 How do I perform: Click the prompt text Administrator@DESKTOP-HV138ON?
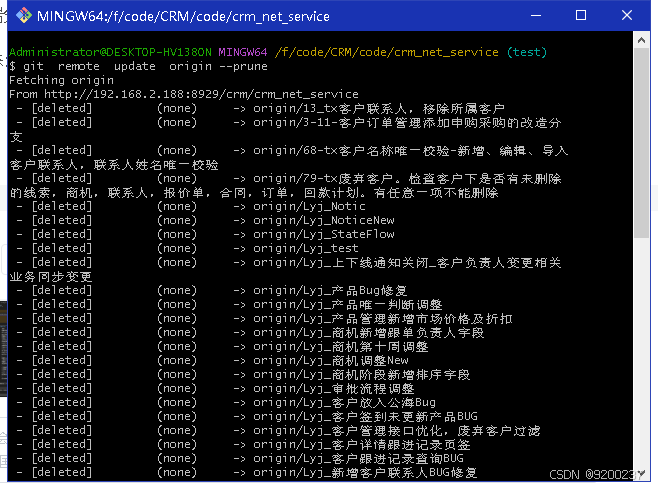(x=110, y=52)
